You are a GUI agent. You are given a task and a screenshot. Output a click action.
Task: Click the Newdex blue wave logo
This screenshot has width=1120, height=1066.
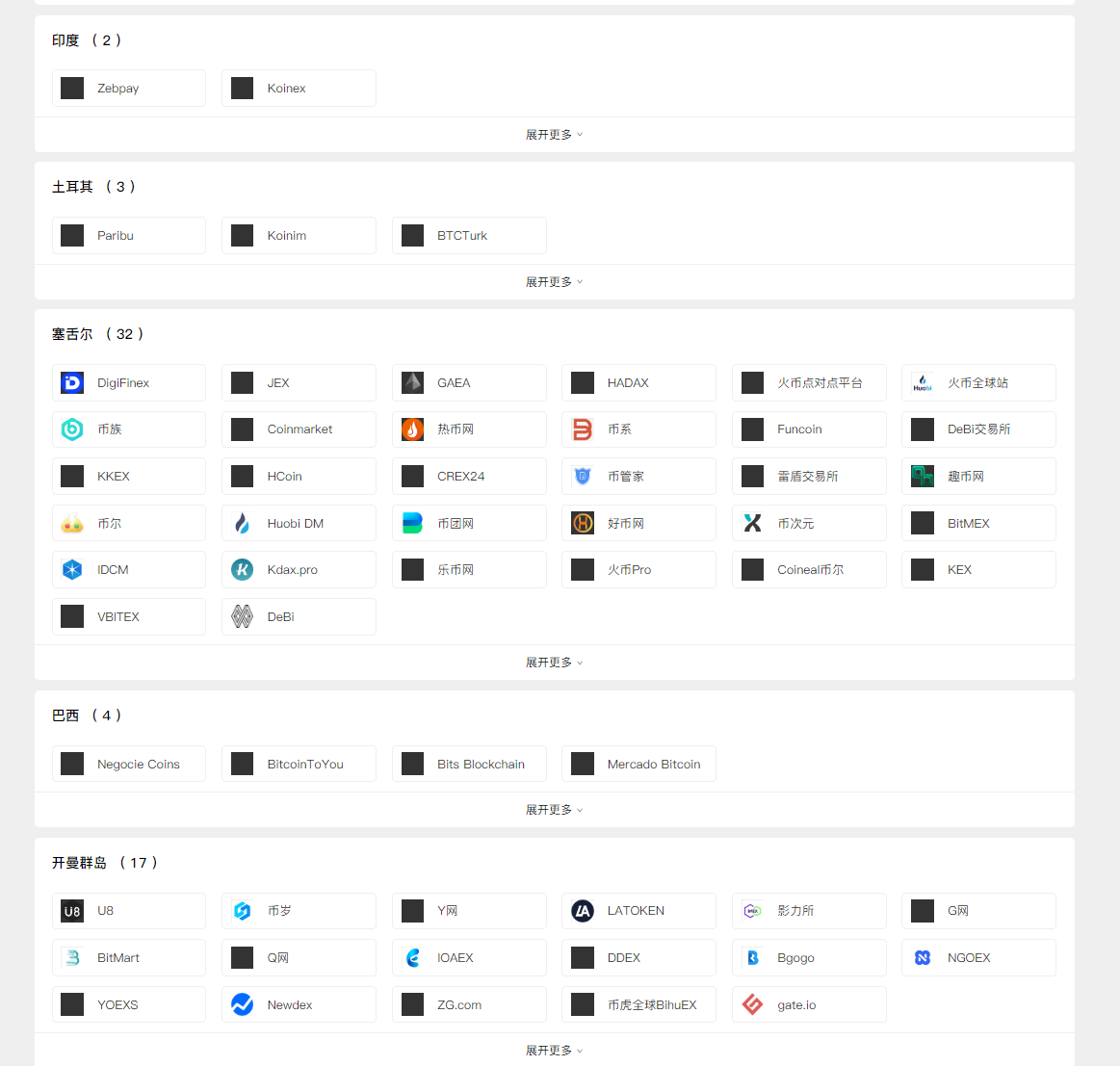tap(242, 1004)
